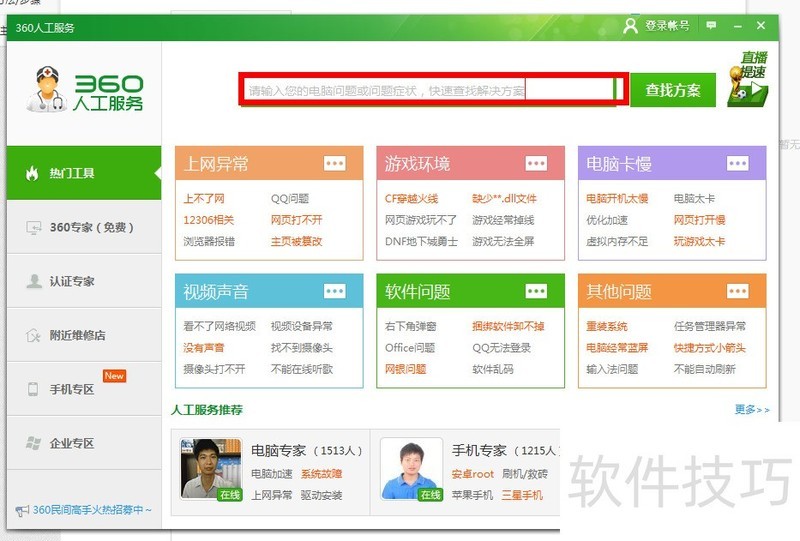Click the 找不到摄像头 entry

click(x=302, y=348)
